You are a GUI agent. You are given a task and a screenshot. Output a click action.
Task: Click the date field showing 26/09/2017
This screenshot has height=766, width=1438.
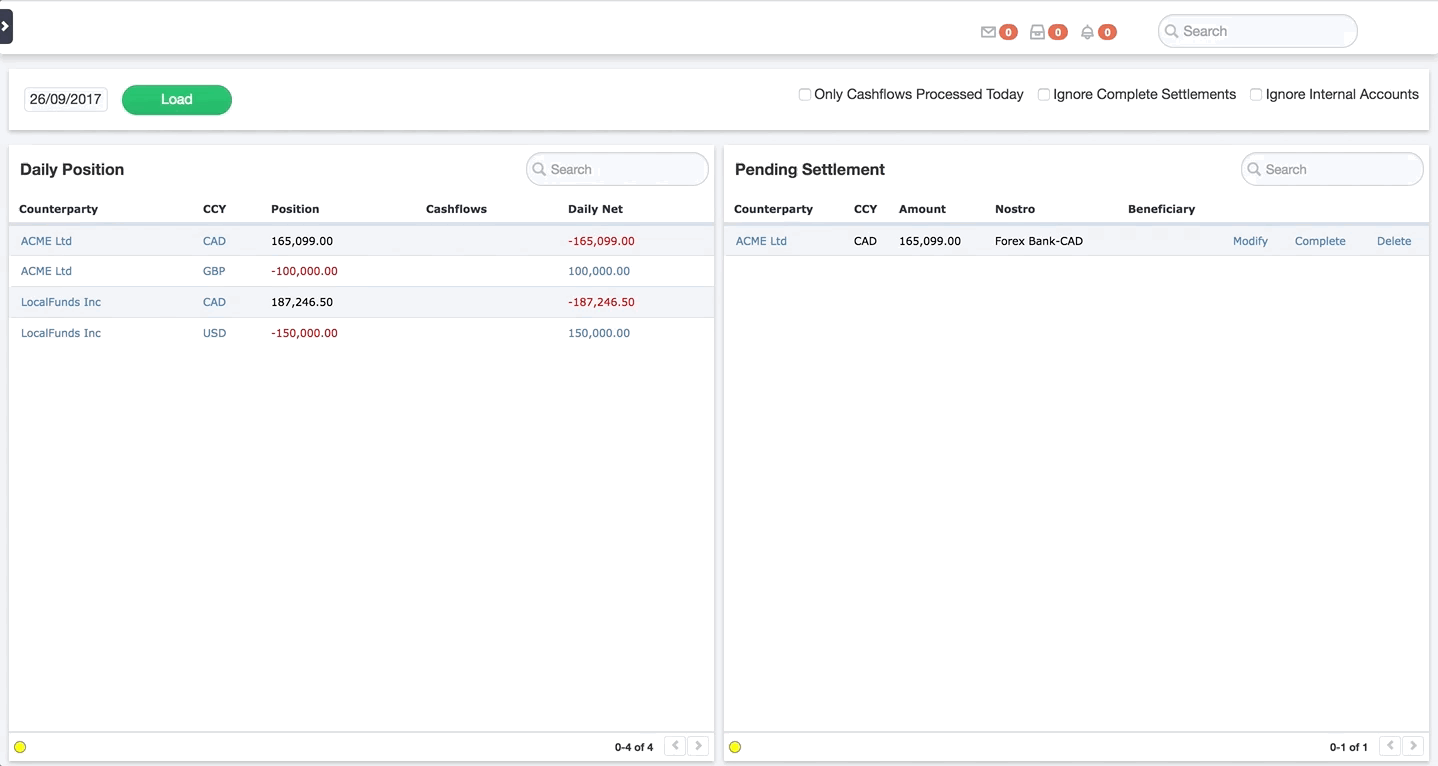66,99
